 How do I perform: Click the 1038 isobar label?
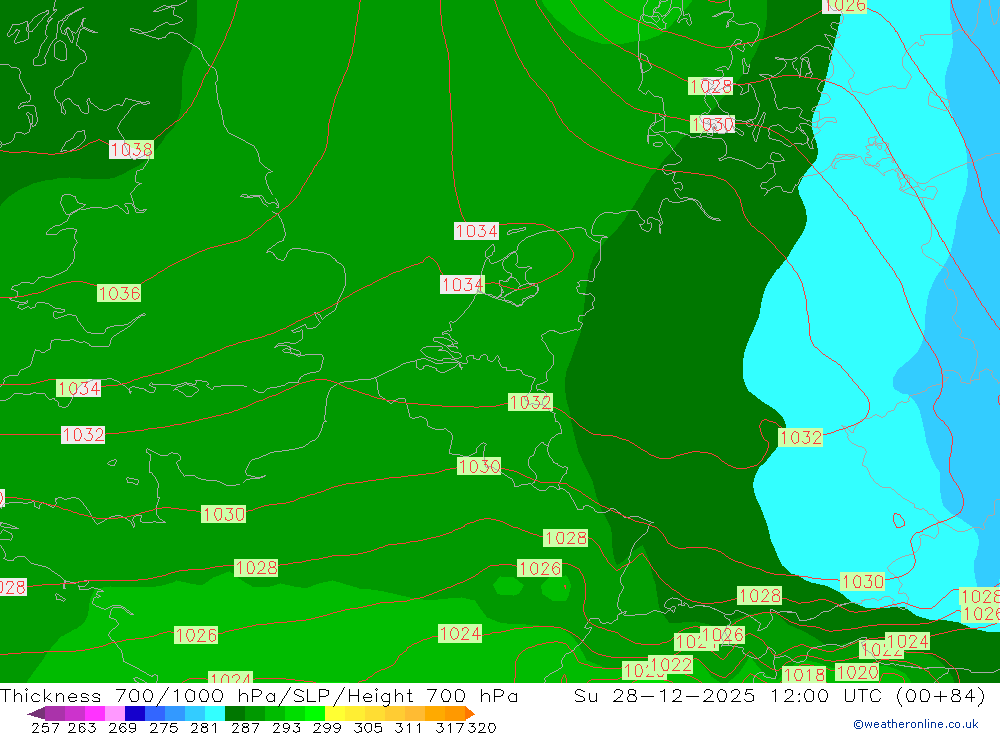click(x=131, y=149)
